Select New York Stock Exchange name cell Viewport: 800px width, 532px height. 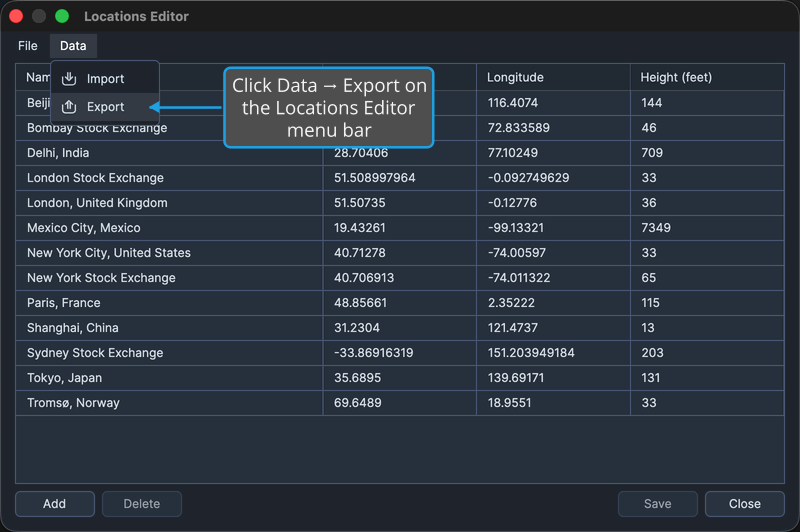point(169,278)
